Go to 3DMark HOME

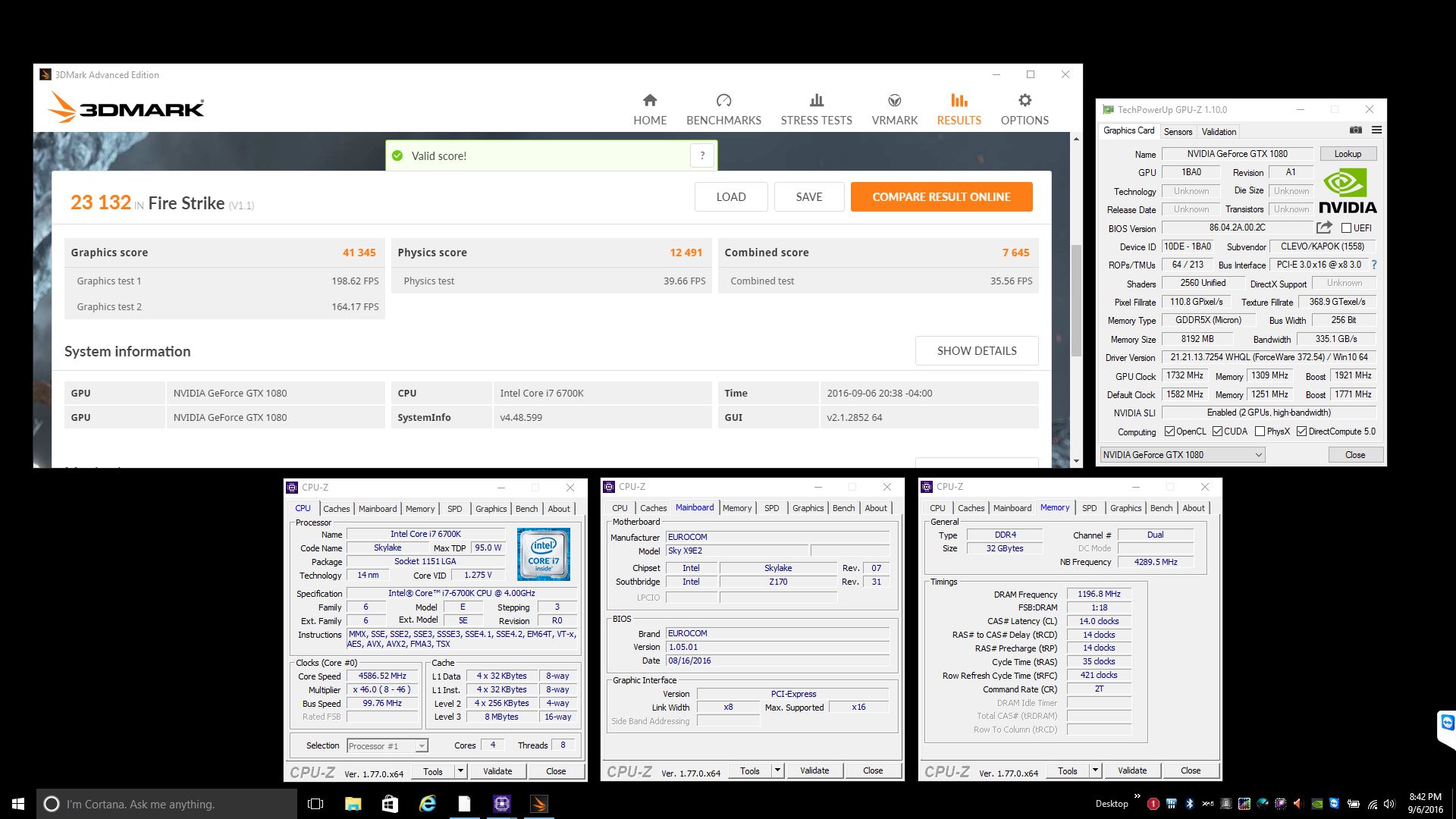pos(650,110)
